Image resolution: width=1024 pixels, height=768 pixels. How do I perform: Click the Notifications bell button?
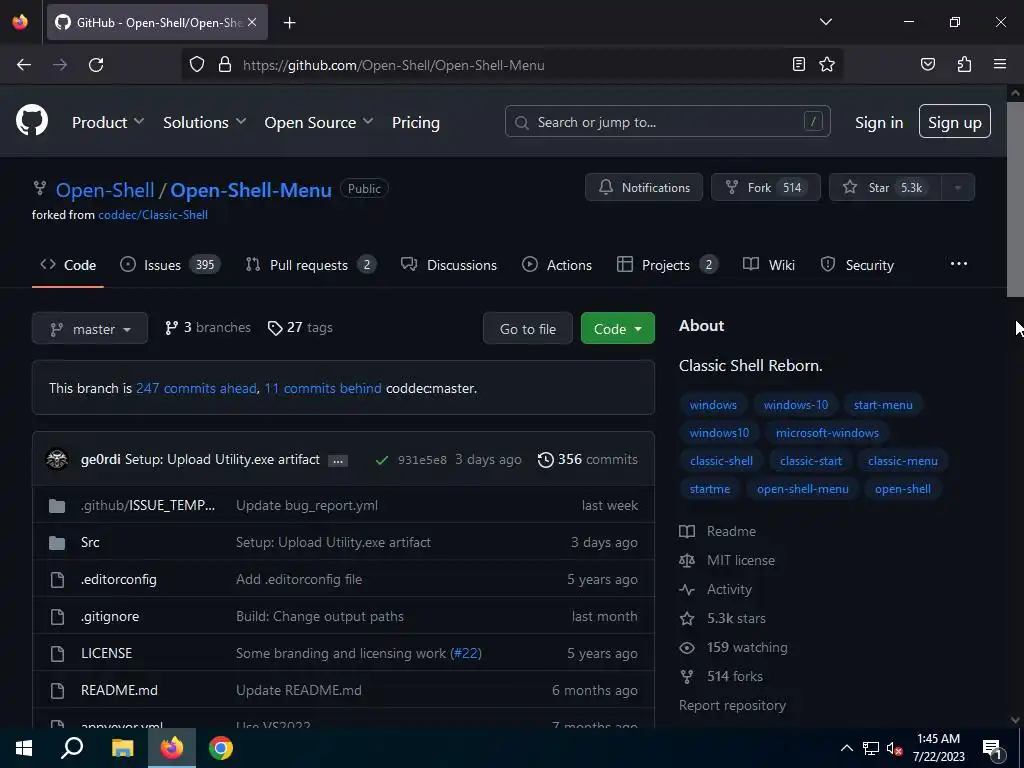click(644, 187)
